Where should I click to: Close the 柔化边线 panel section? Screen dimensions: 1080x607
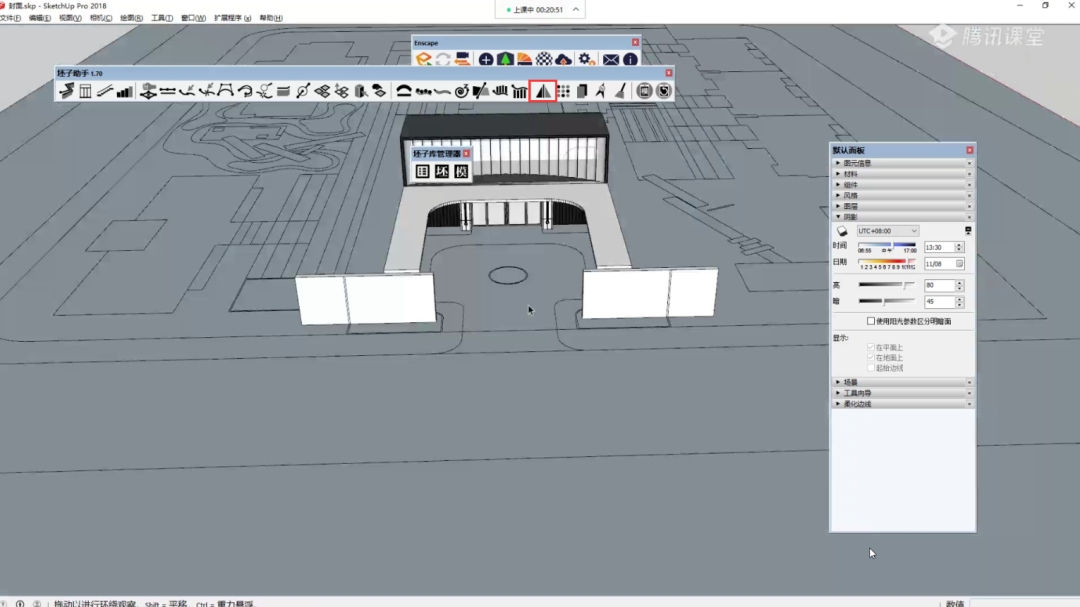969,404
